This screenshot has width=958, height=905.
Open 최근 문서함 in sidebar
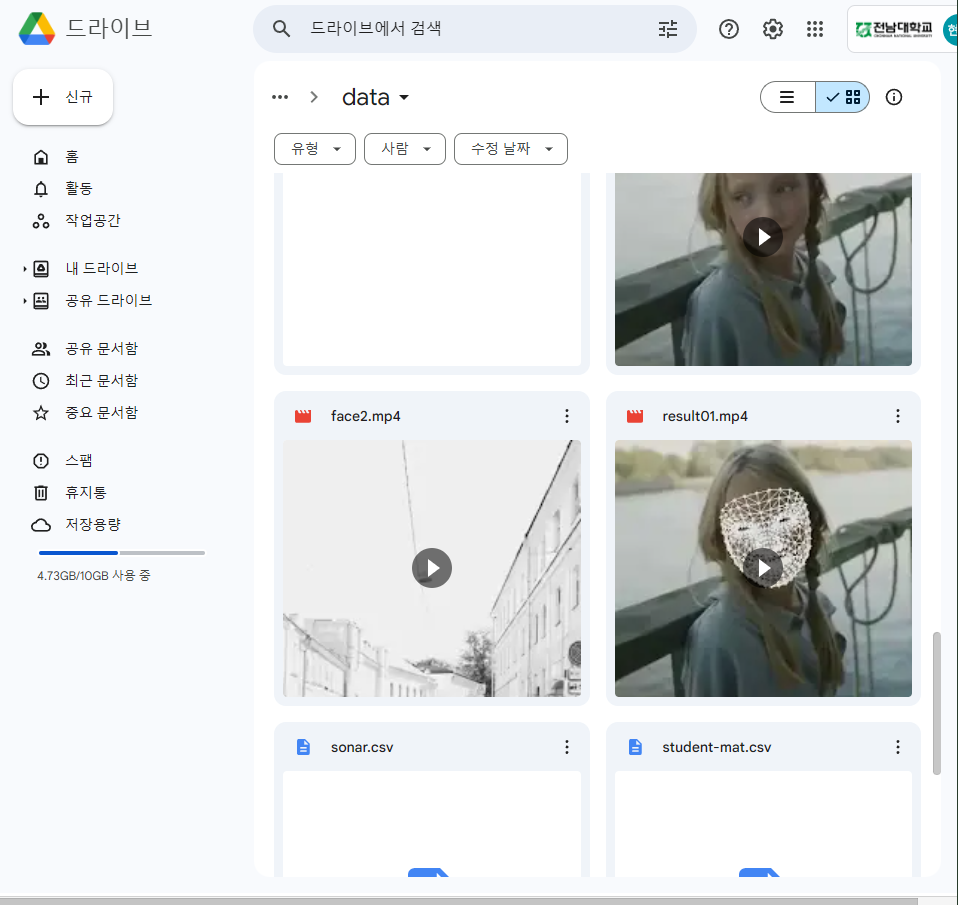[x=101, y=381]
